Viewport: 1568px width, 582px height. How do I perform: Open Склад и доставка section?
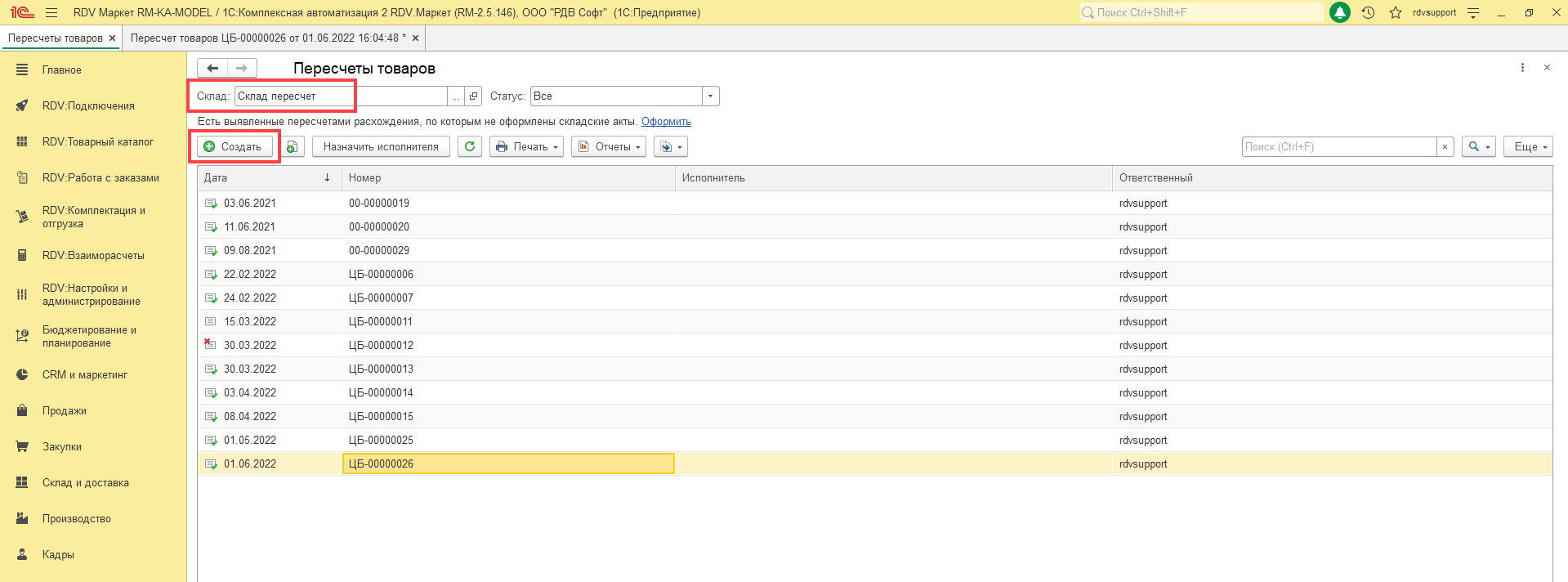click(x=86, y=482)
